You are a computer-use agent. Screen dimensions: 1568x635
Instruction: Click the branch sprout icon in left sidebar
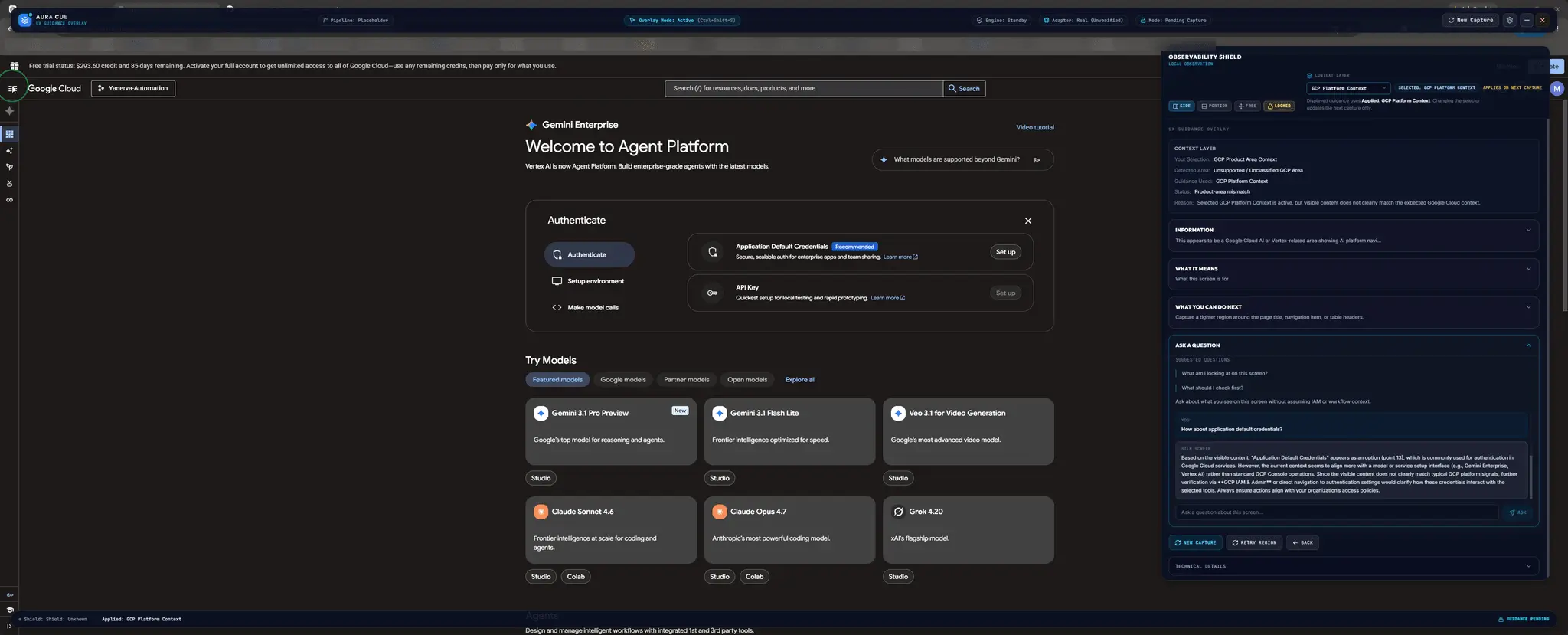pos(9,167)
